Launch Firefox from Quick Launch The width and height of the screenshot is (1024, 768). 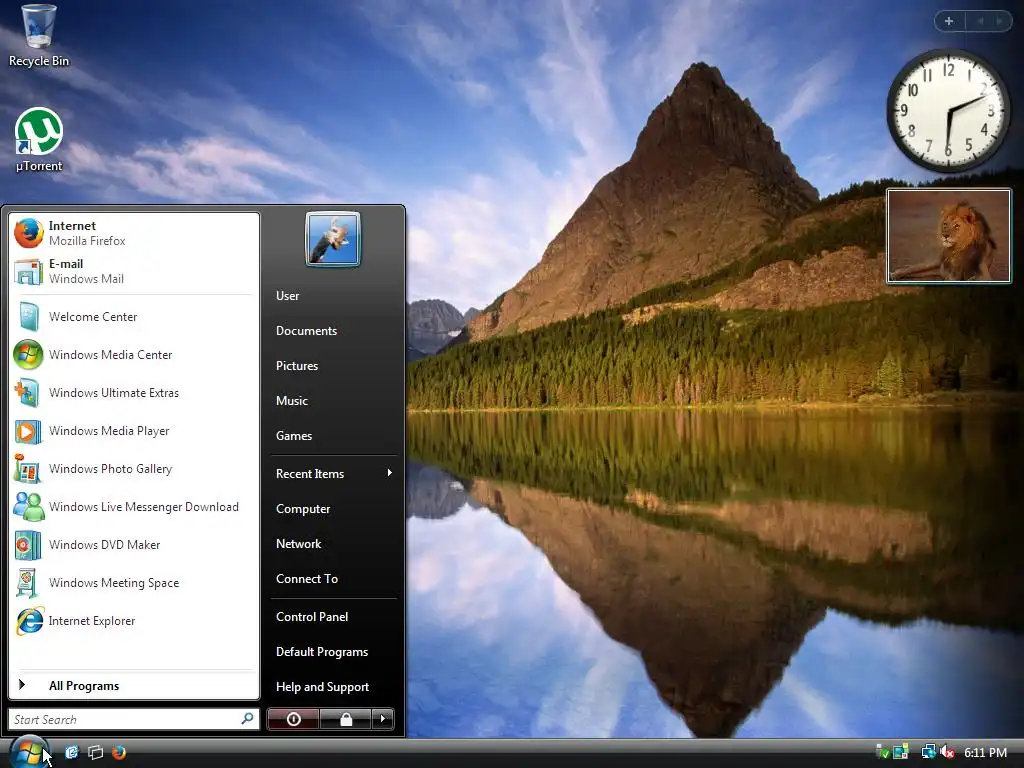pos(119,752)
